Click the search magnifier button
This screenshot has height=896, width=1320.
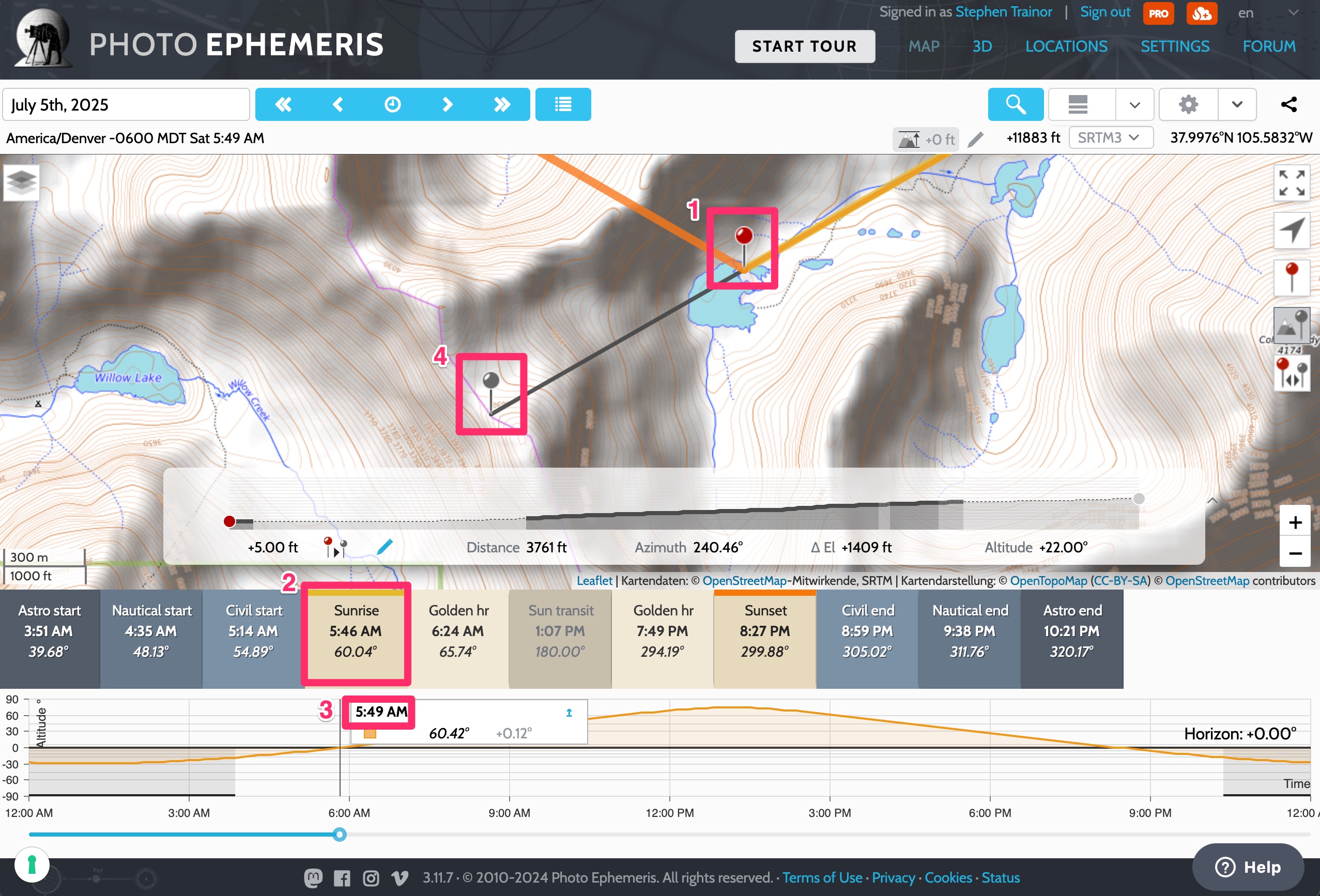click(1016, 104)
